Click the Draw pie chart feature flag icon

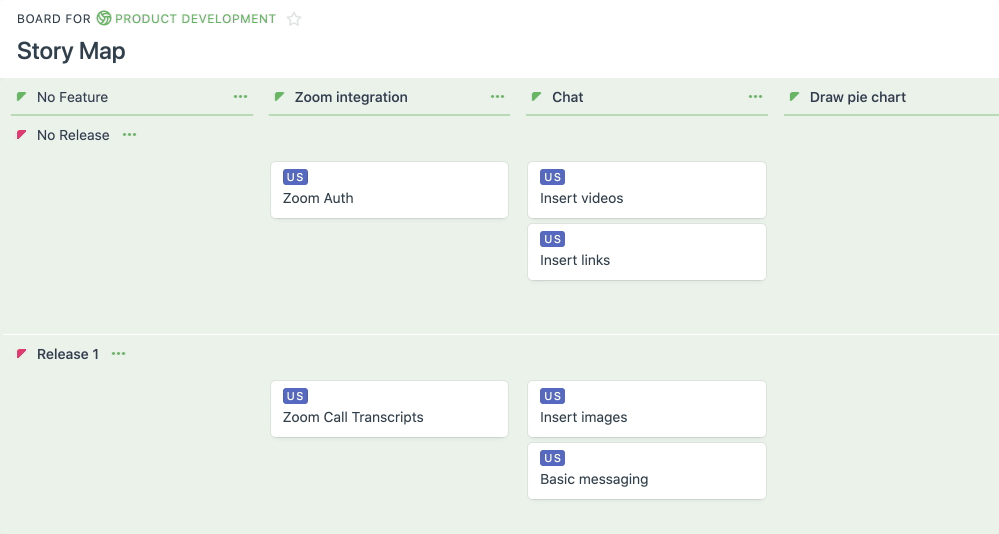(x=795, y=97)
